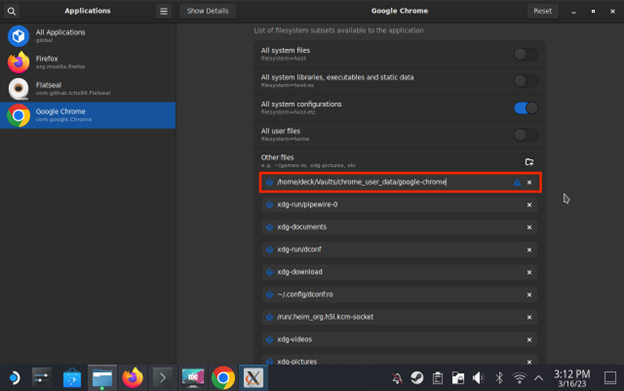Remove the /run/.heim_org.h5l.kcm-socket entry
Viewport: 624px width, 391px height.
click(529, 317)
